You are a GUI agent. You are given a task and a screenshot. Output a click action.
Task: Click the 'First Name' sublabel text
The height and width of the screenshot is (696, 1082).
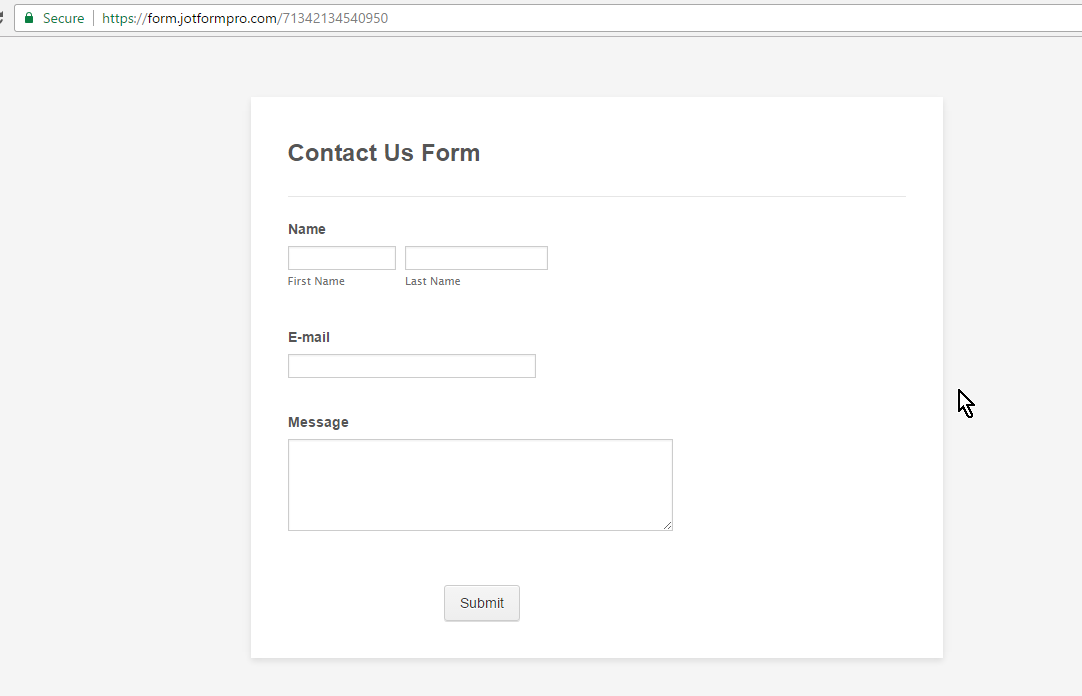click(x=316, y=282)
